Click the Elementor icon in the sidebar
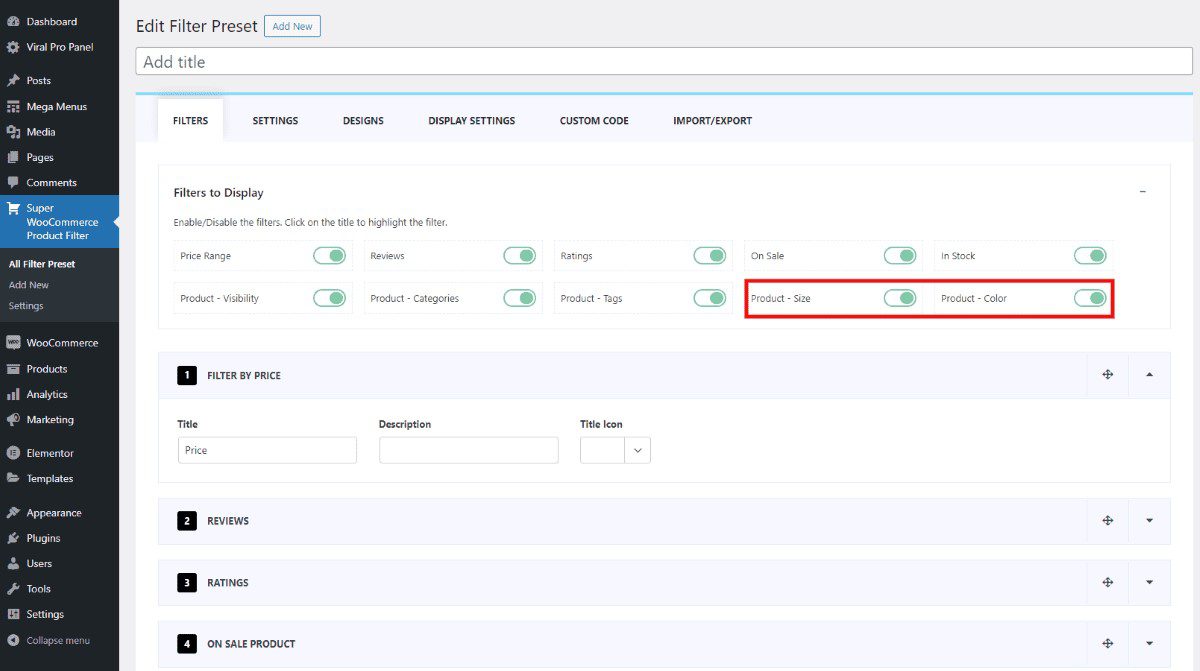This screenshot has width=1200, height=671. click(12, 453)
